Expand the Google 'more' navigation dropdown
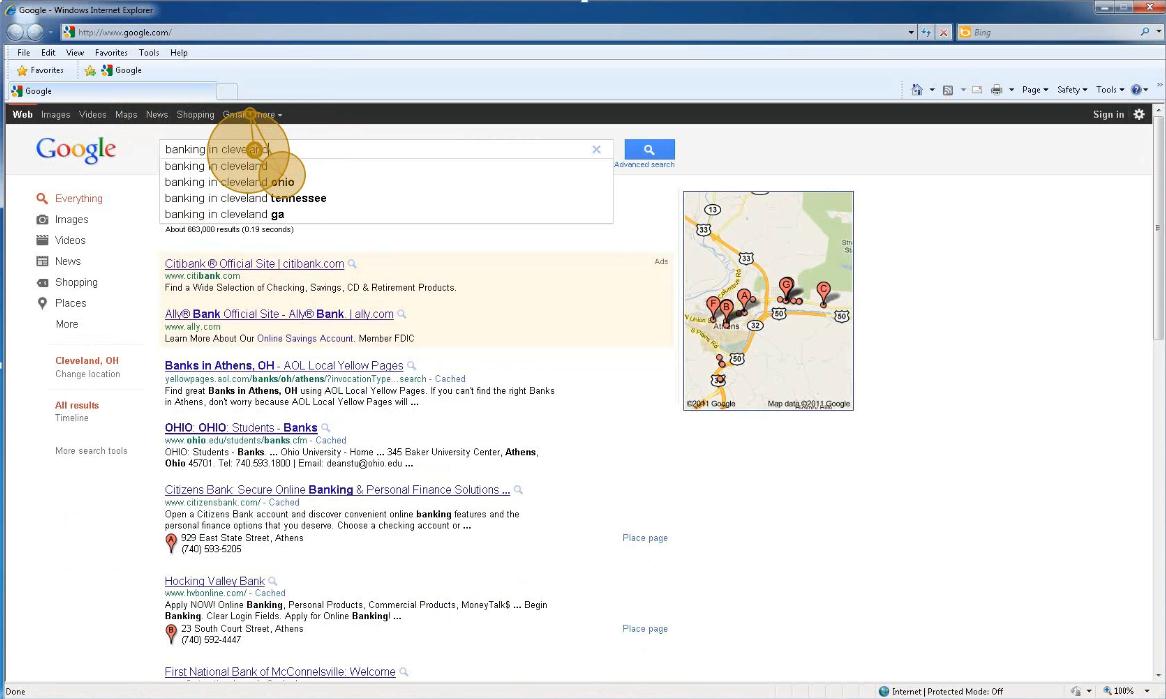 click(268, 115)
